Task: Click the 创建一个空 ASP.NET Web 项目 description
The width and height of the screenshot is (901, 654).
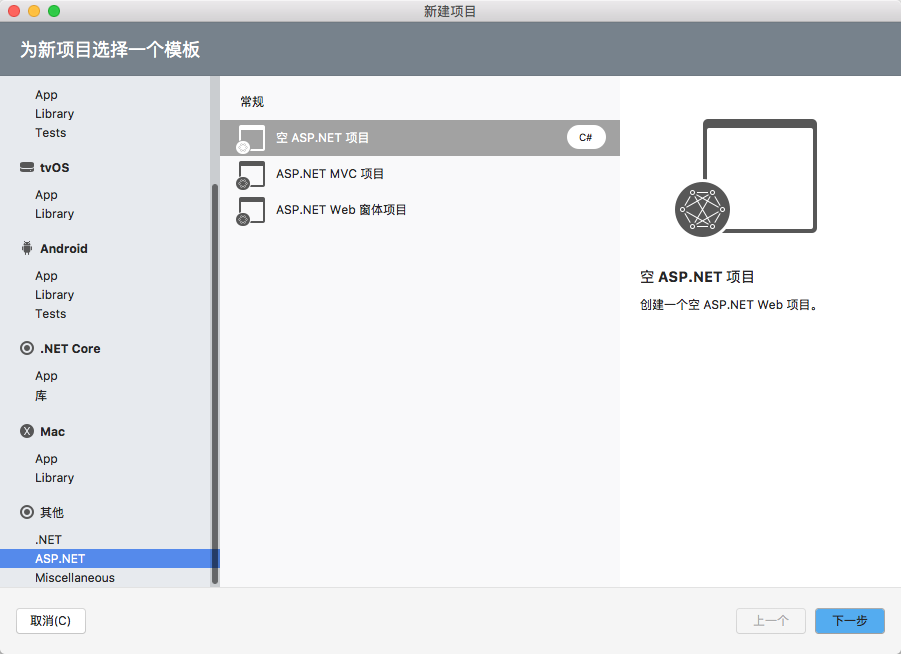Action: (729, 305)
